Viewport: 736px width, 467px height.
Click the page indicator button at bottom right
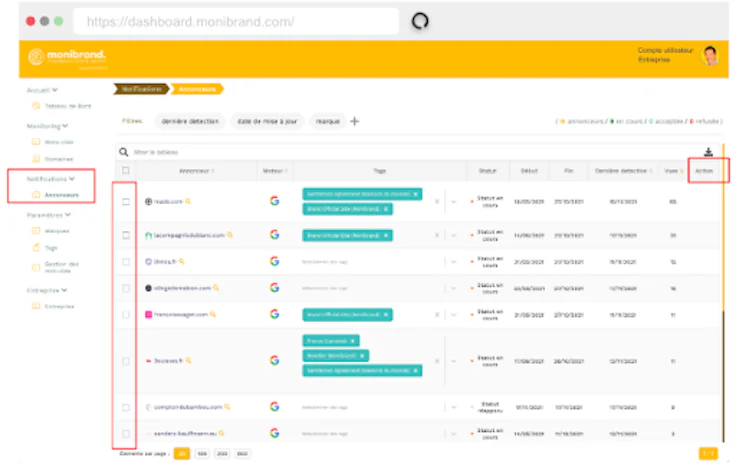[708, 453]
